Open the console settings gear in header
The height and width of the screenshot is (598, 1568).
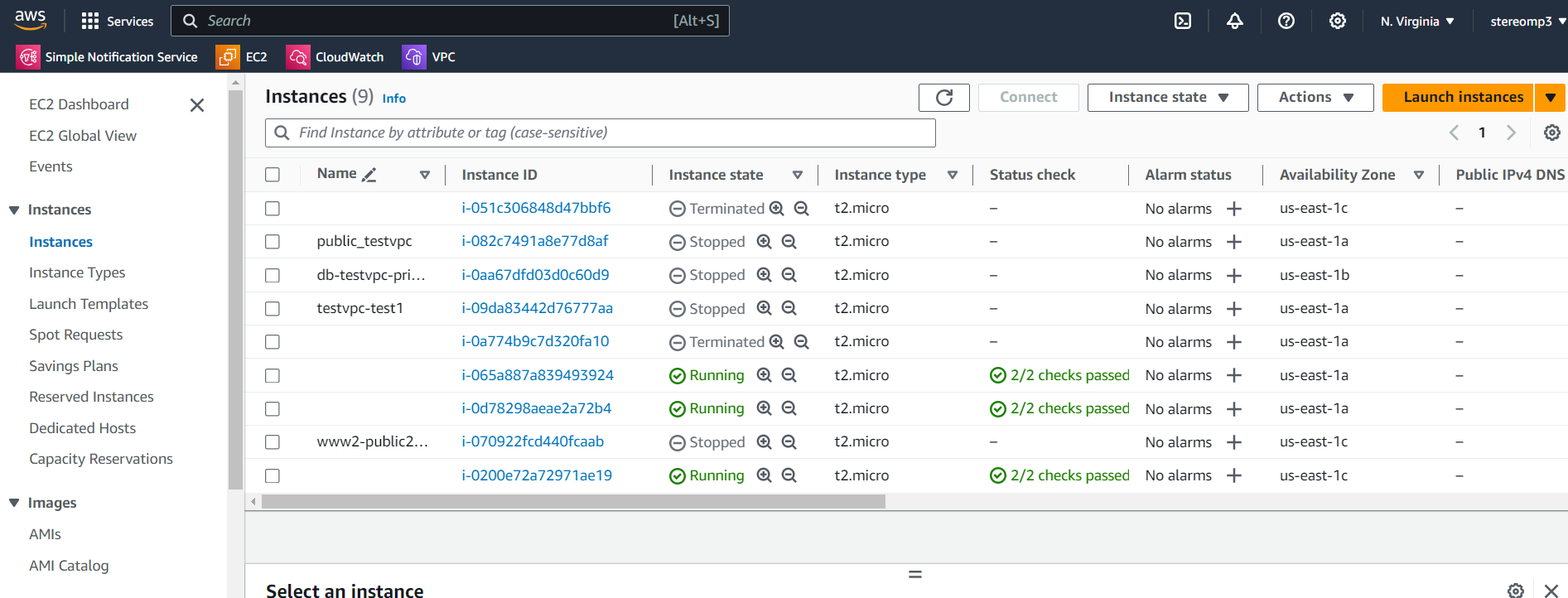[x=1337, y=21]
